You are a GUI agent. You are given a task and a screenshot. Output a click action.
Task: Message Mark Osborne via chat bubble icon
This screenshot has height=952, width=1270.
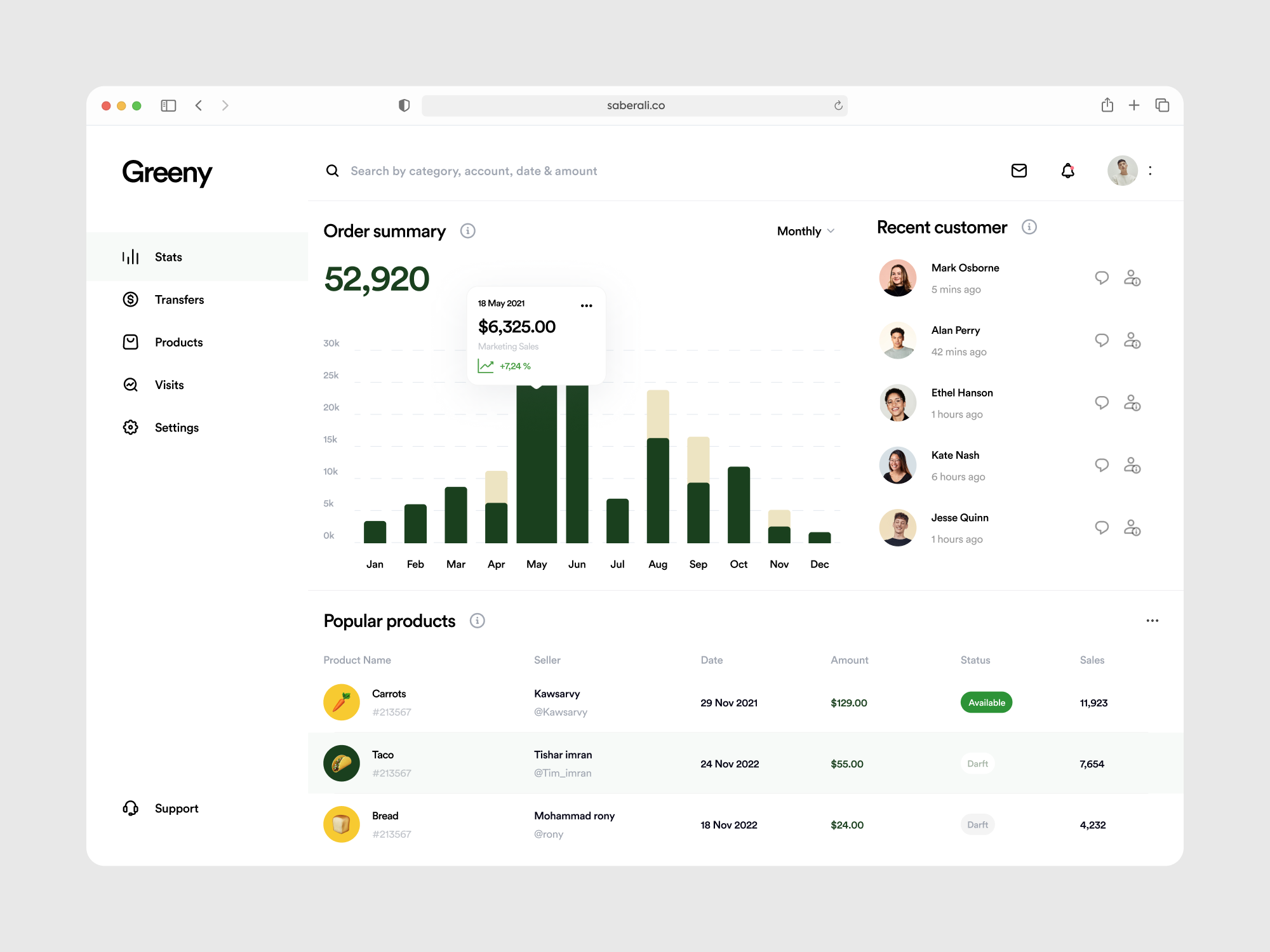pyautogui.click(x=1102, y=278)
